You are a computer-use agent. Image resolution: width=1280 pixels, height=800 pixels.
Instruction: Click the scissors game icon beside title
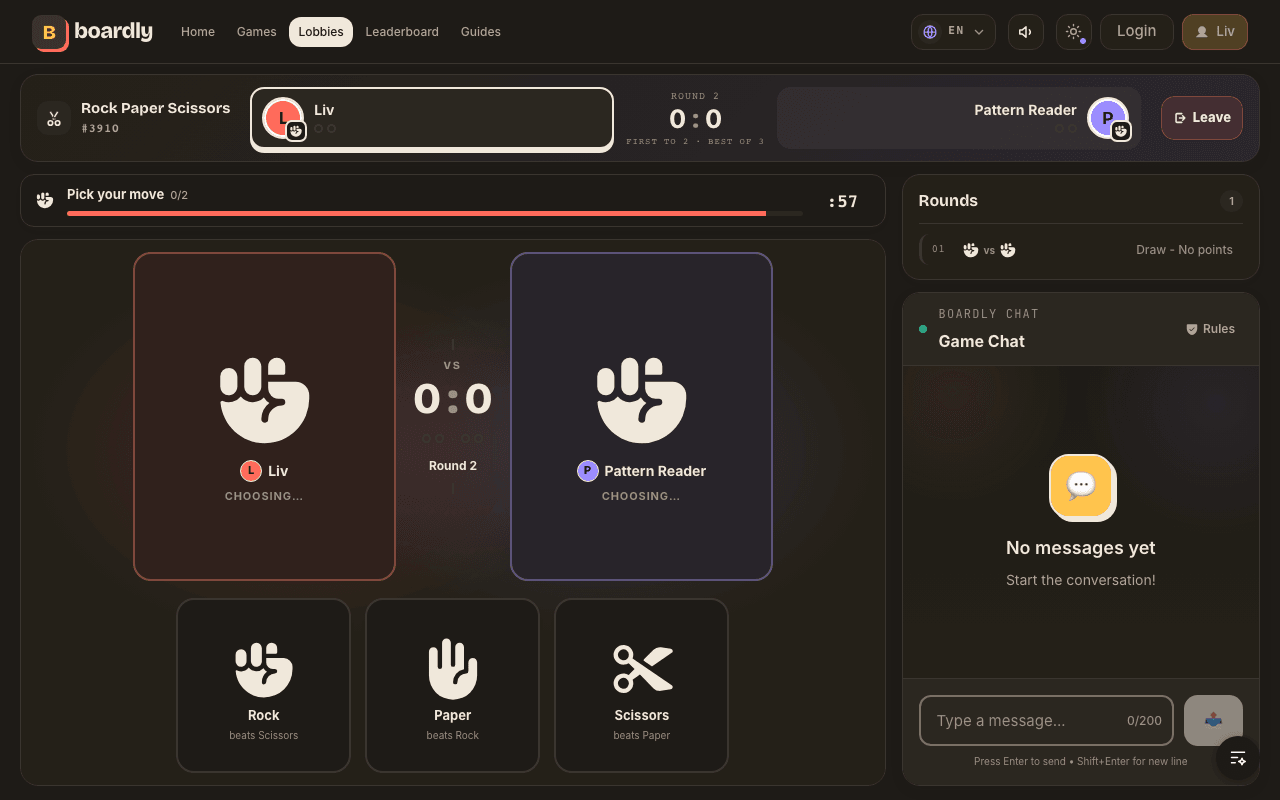point(54,118)
